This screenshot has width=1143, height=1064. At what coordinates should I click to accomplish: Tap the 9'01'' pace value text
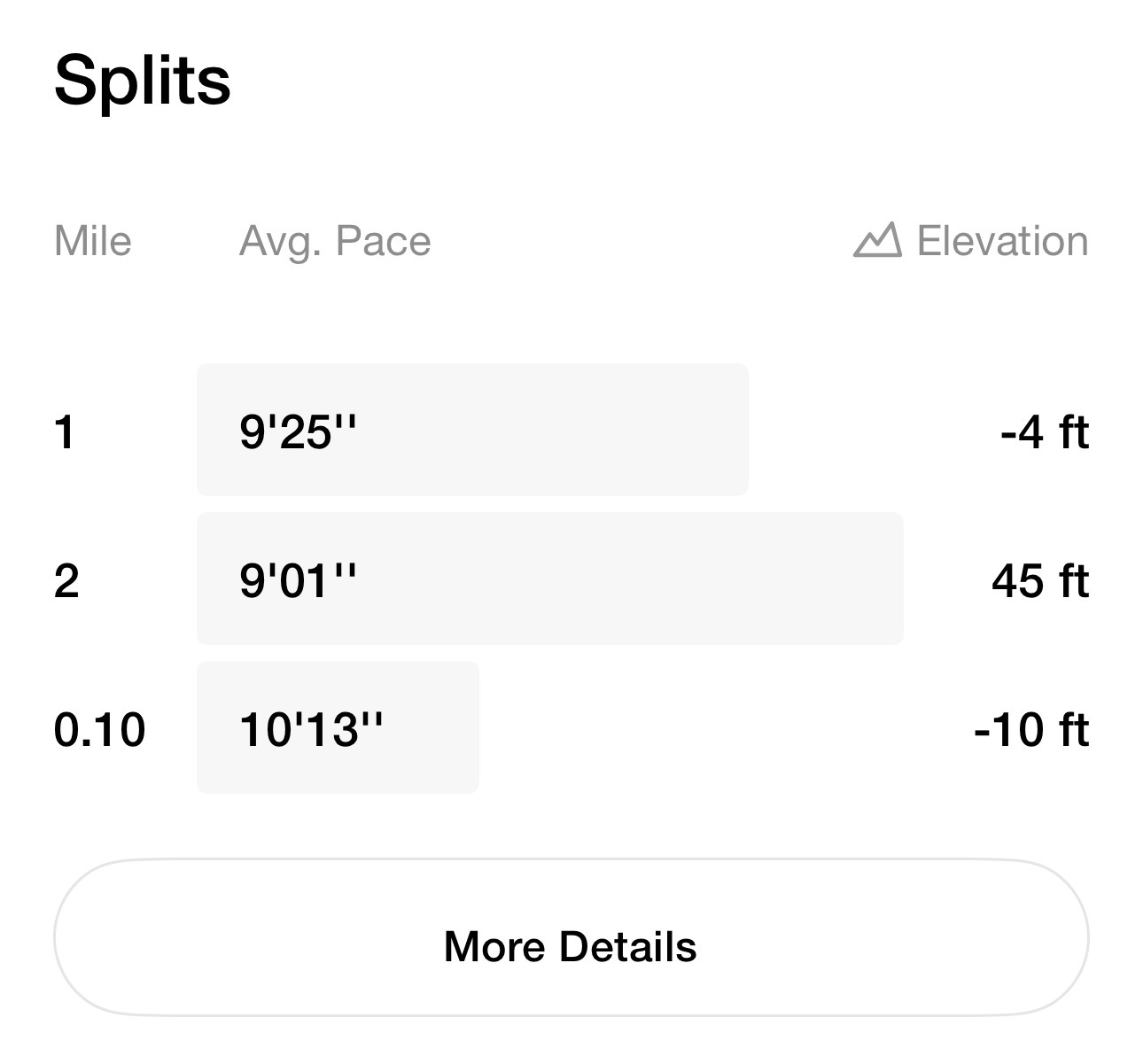coord(298,581)
